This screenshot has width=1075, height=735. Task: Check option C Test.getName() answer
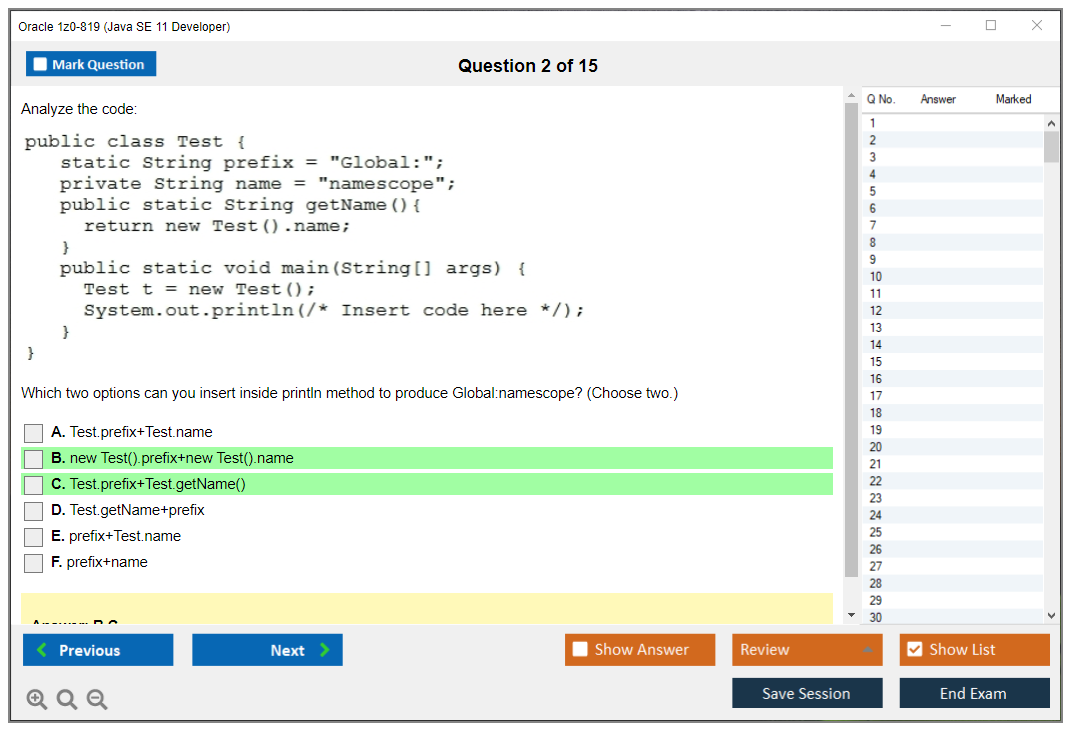coord(34,485)
